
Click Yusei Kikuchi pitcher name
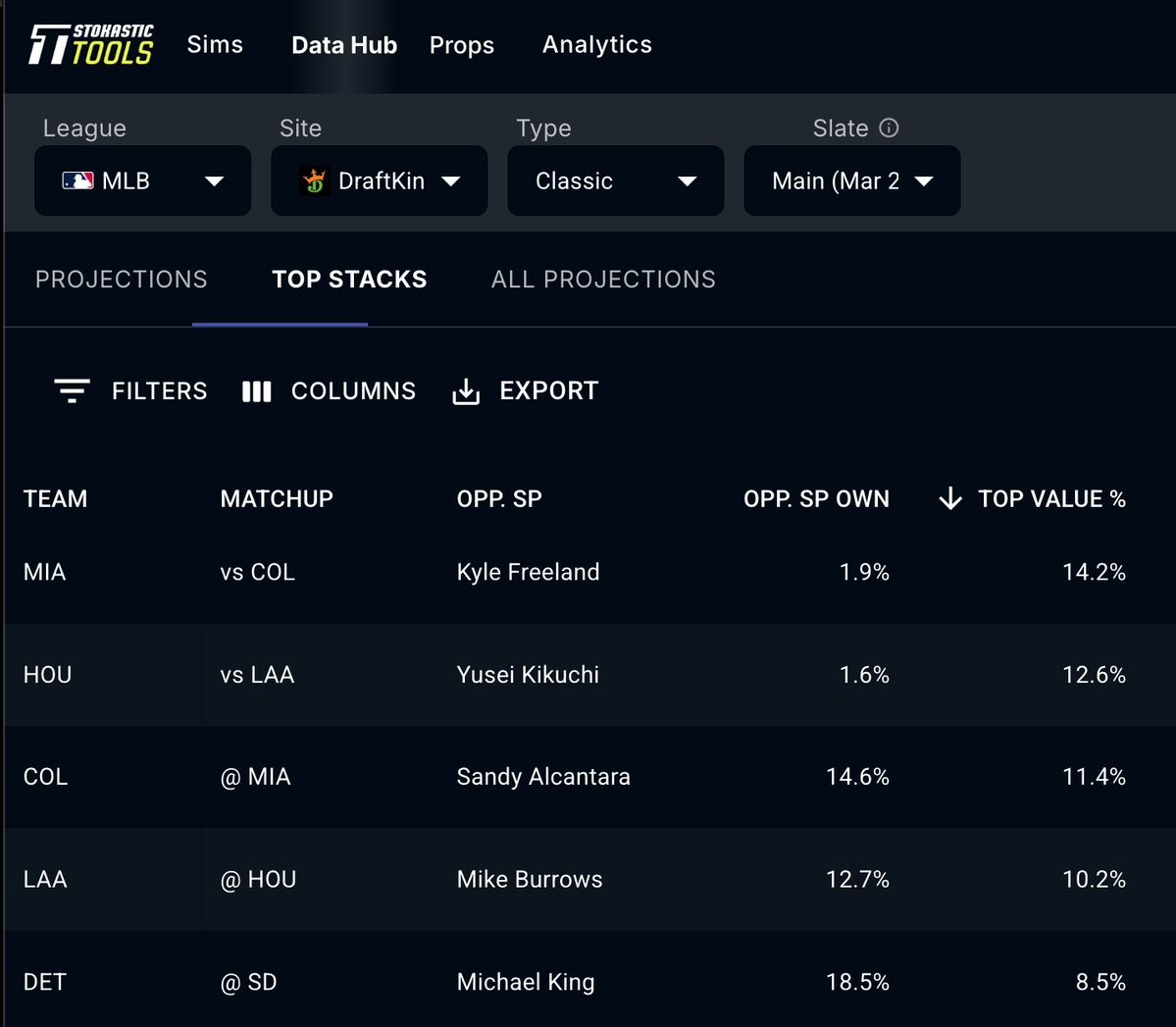(x=528, y=675)
